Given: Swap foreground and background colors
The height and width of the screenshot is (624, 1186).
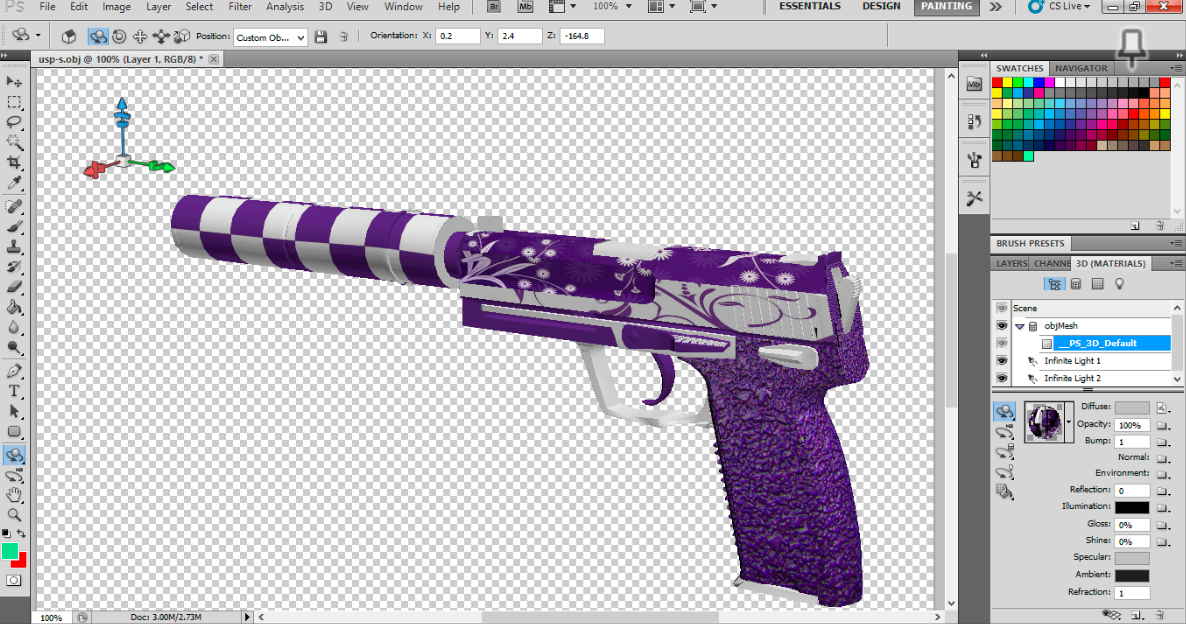Looking at the screenshot, I should point(21,533).
